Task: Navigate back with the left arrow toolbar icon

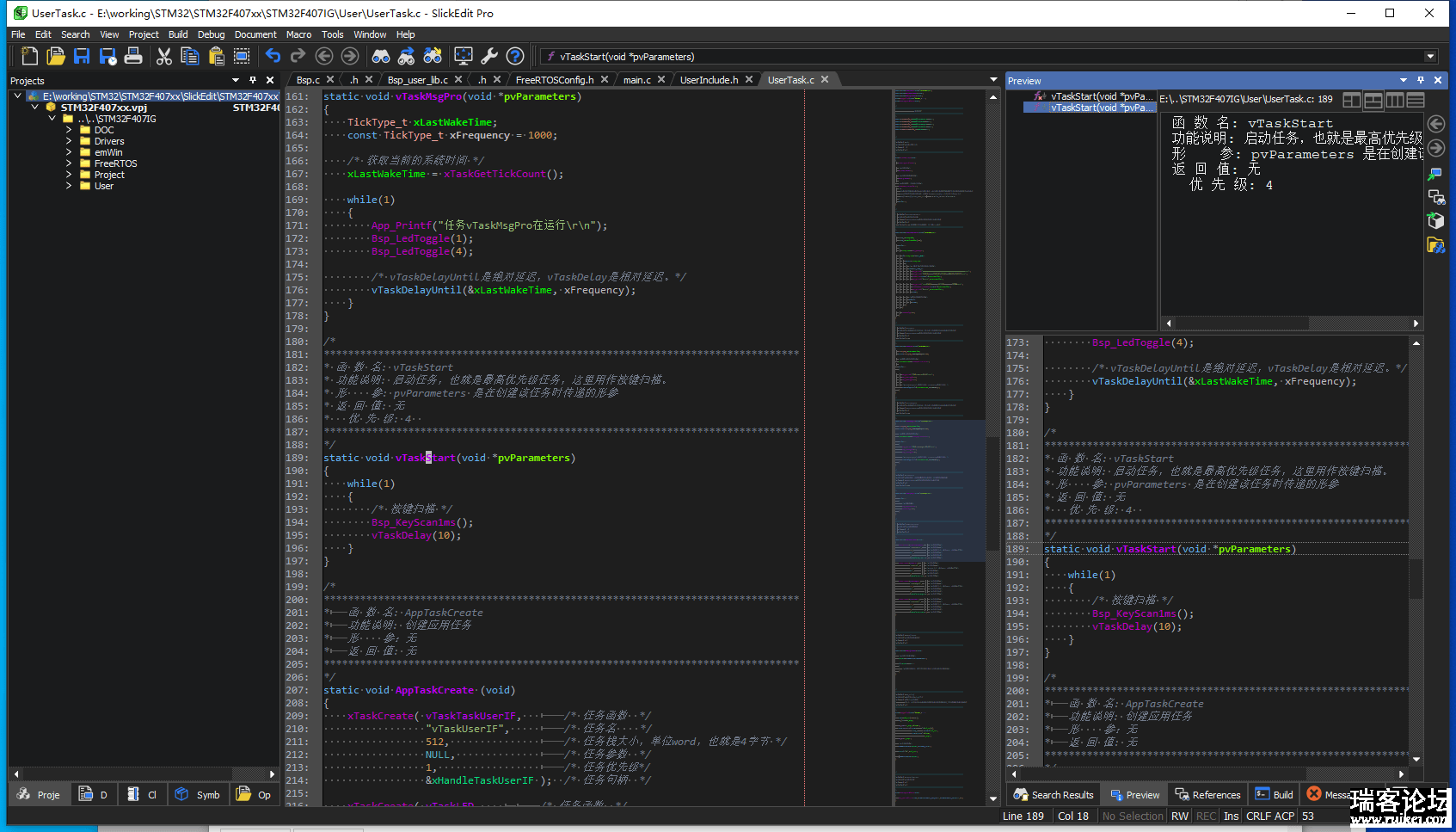Action: point(324,56)
